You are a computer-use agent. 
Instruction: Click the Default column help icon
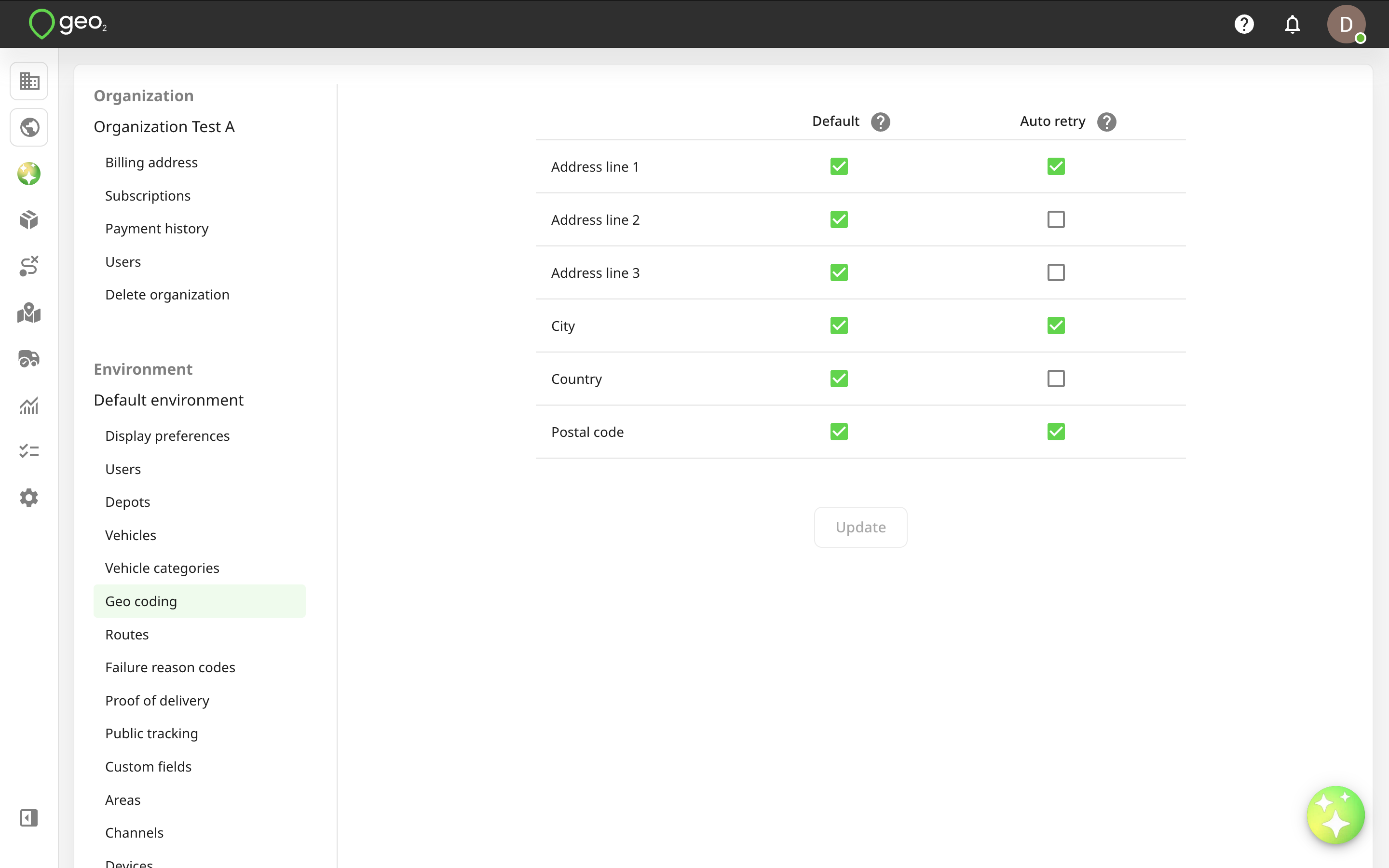(x=881, y=122)
